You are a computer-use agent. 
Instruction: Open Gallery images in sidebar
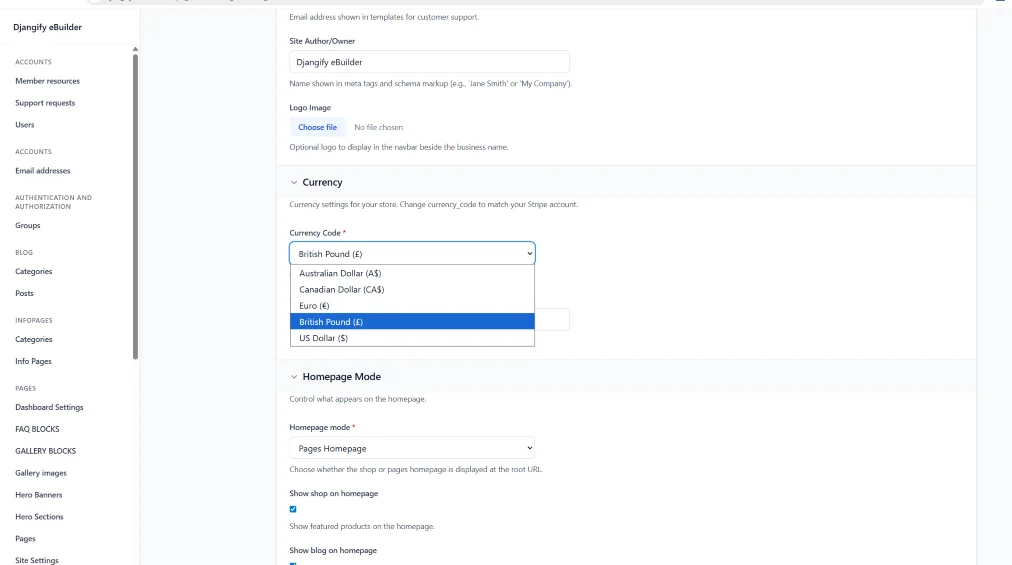(41, 473)
